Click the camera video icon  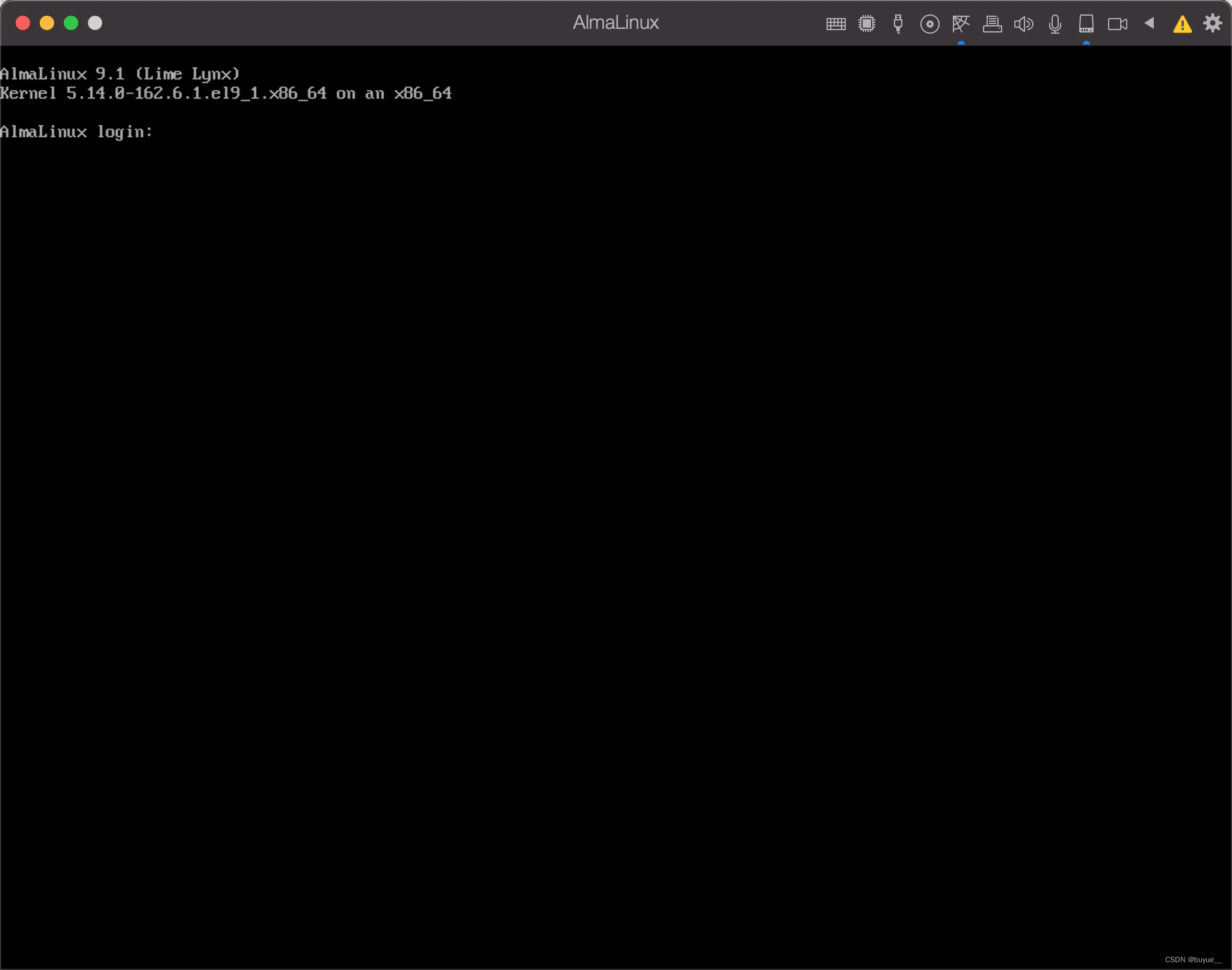(x=1117, y=24)
